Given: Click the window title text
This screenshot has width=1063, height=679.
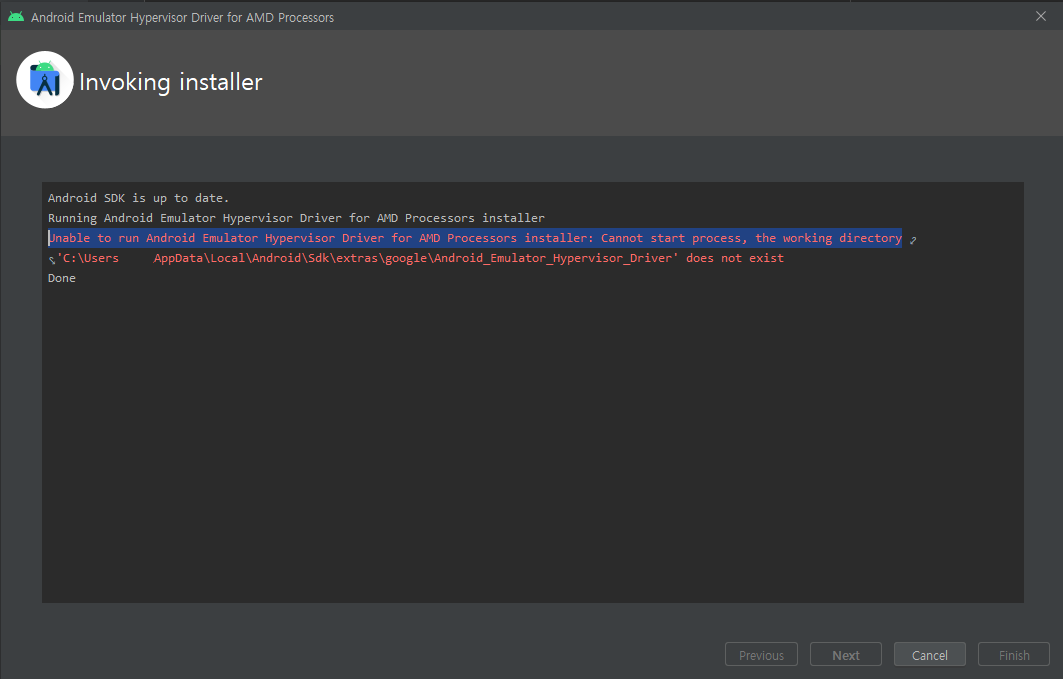Looking at the screenshot, I should click(x=182, y=17).
